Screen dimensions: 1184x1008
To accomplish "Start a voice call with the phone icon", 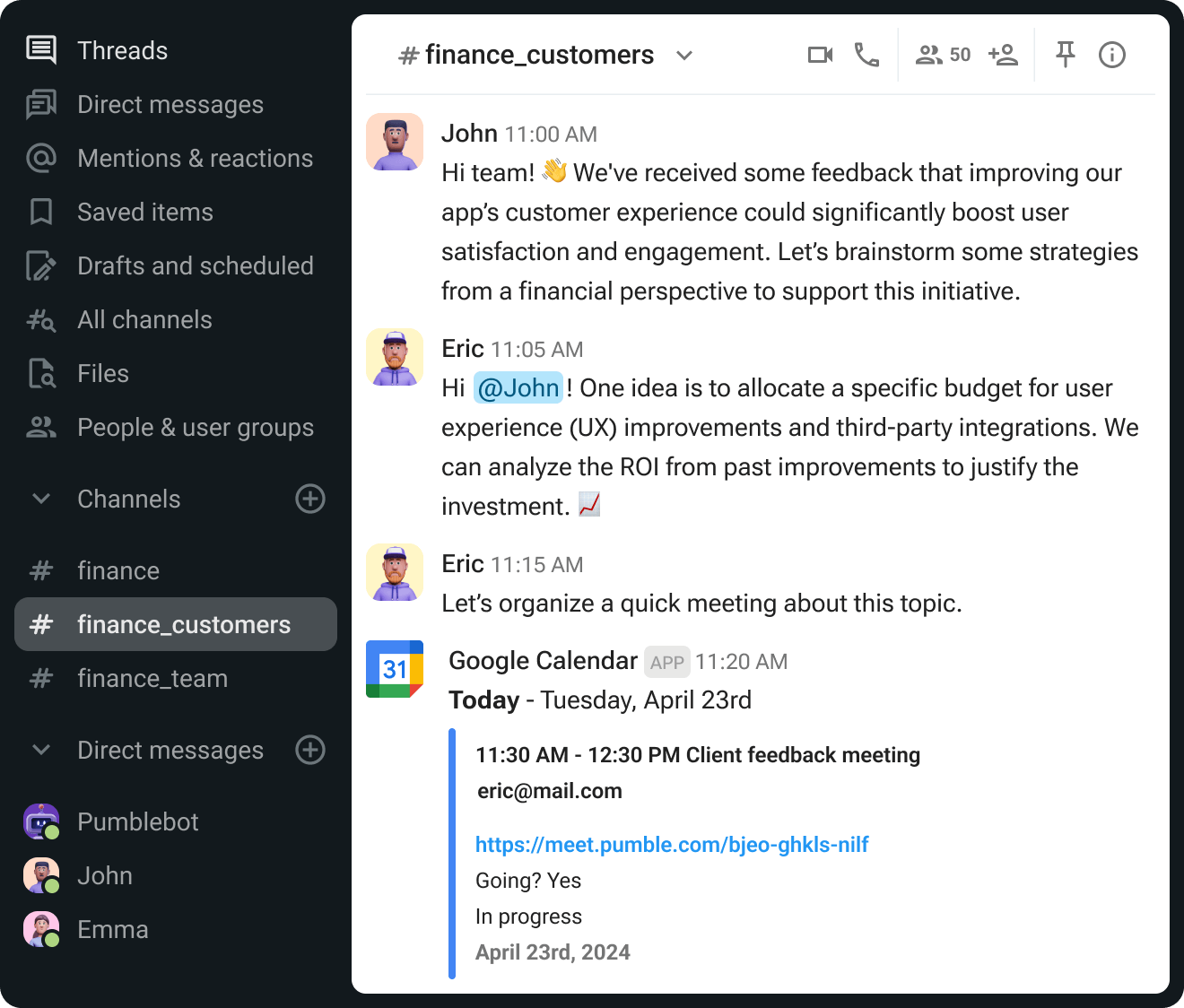I will [866, 55].
